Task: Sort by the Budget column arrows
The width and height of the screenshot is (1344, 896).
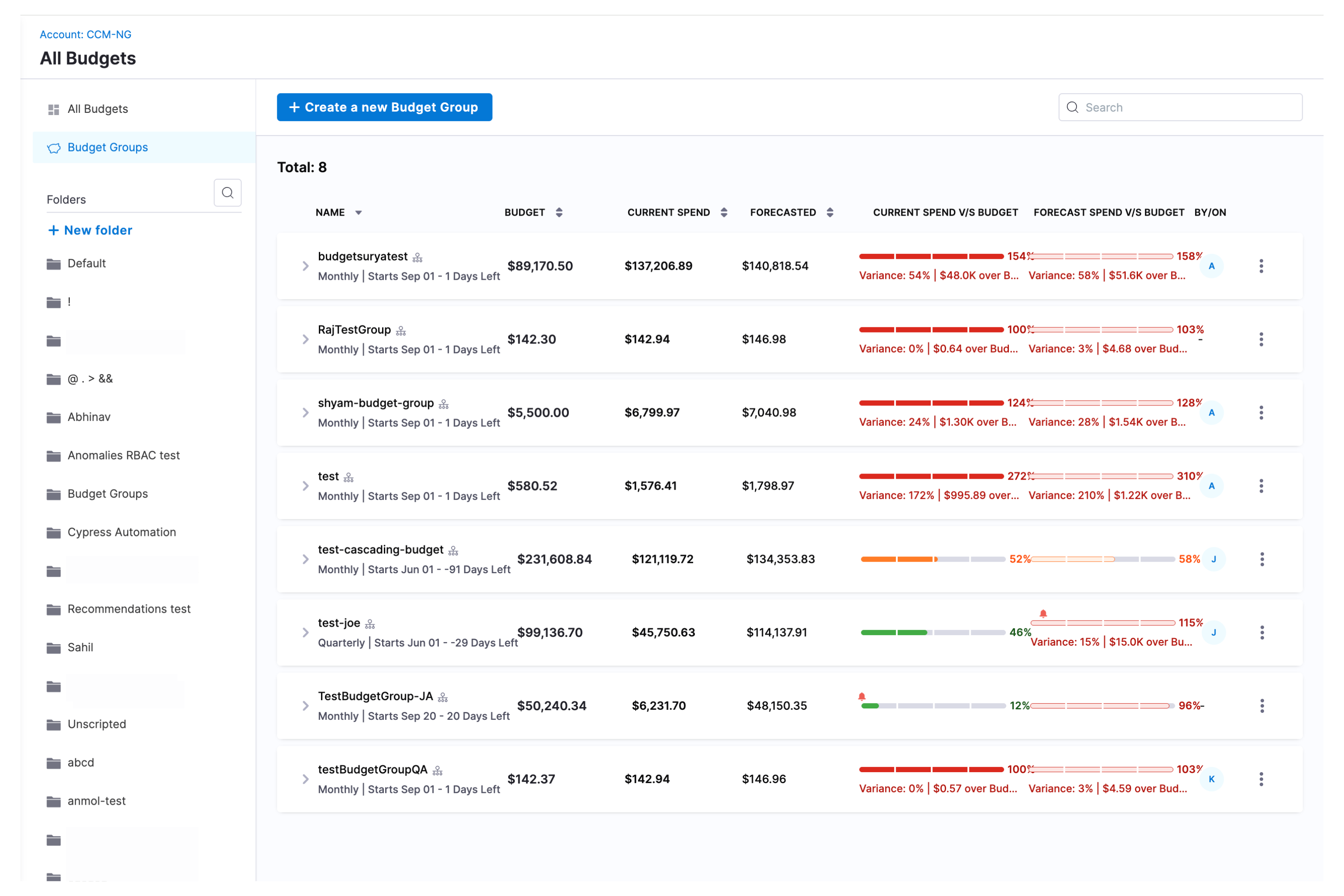Action: pos(559,213)
